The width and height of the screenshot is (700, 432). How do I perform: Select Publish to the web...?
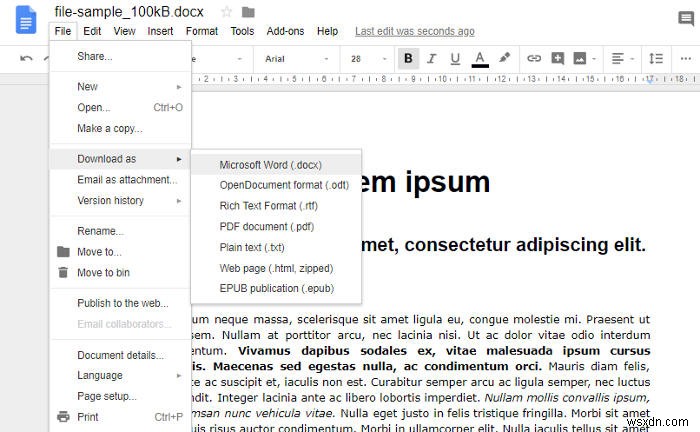pyautogui.click(x=120, y=303)
